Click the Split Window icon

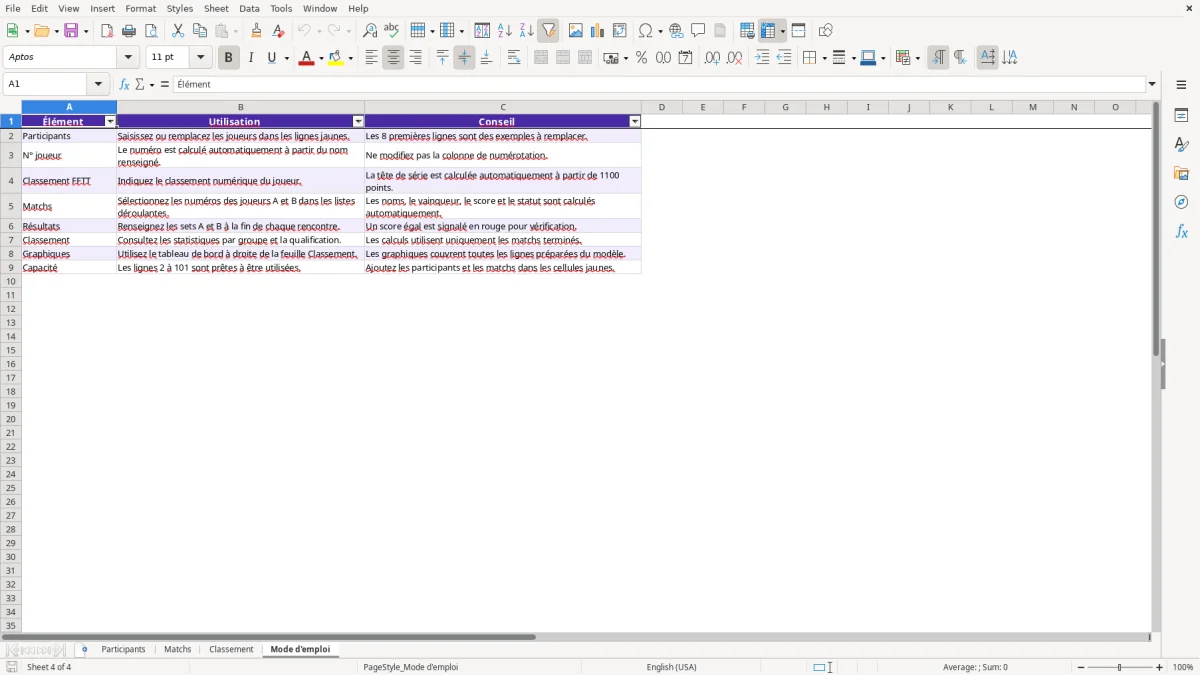tap(798, 31)
